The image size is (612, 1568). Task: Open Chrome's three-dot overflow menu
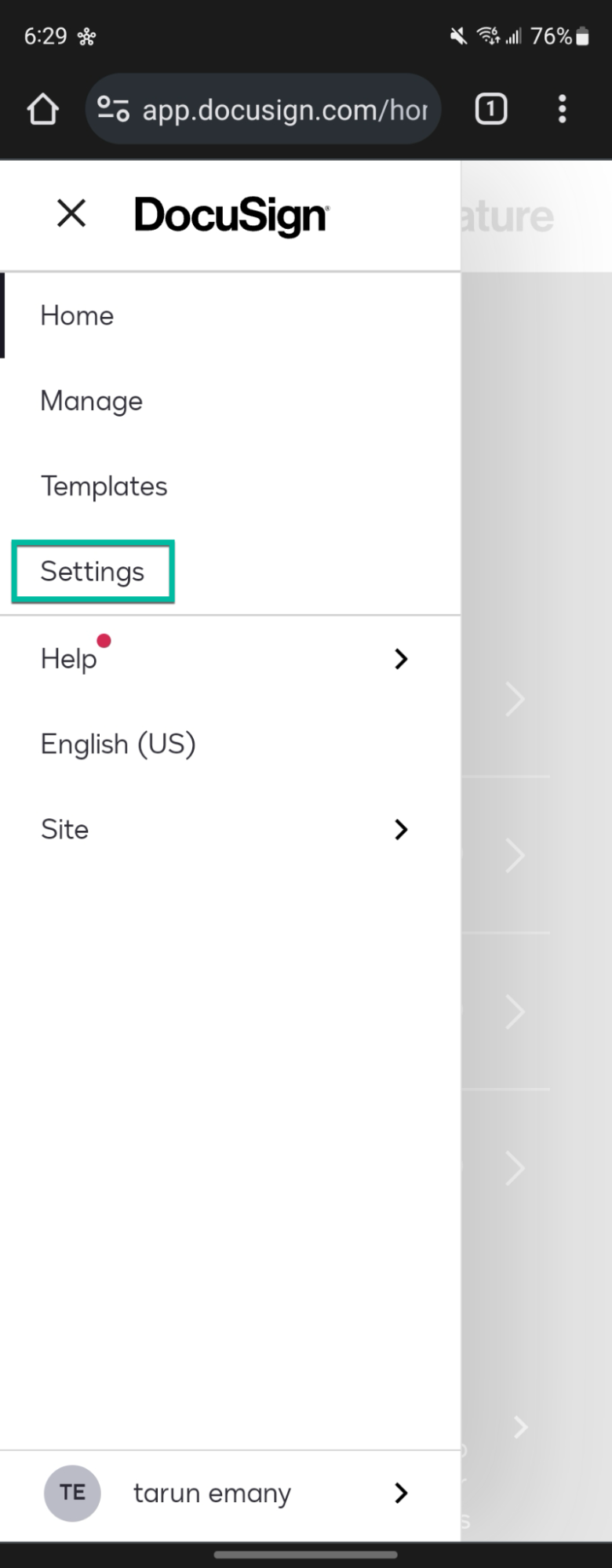click(x=562, y=109)
